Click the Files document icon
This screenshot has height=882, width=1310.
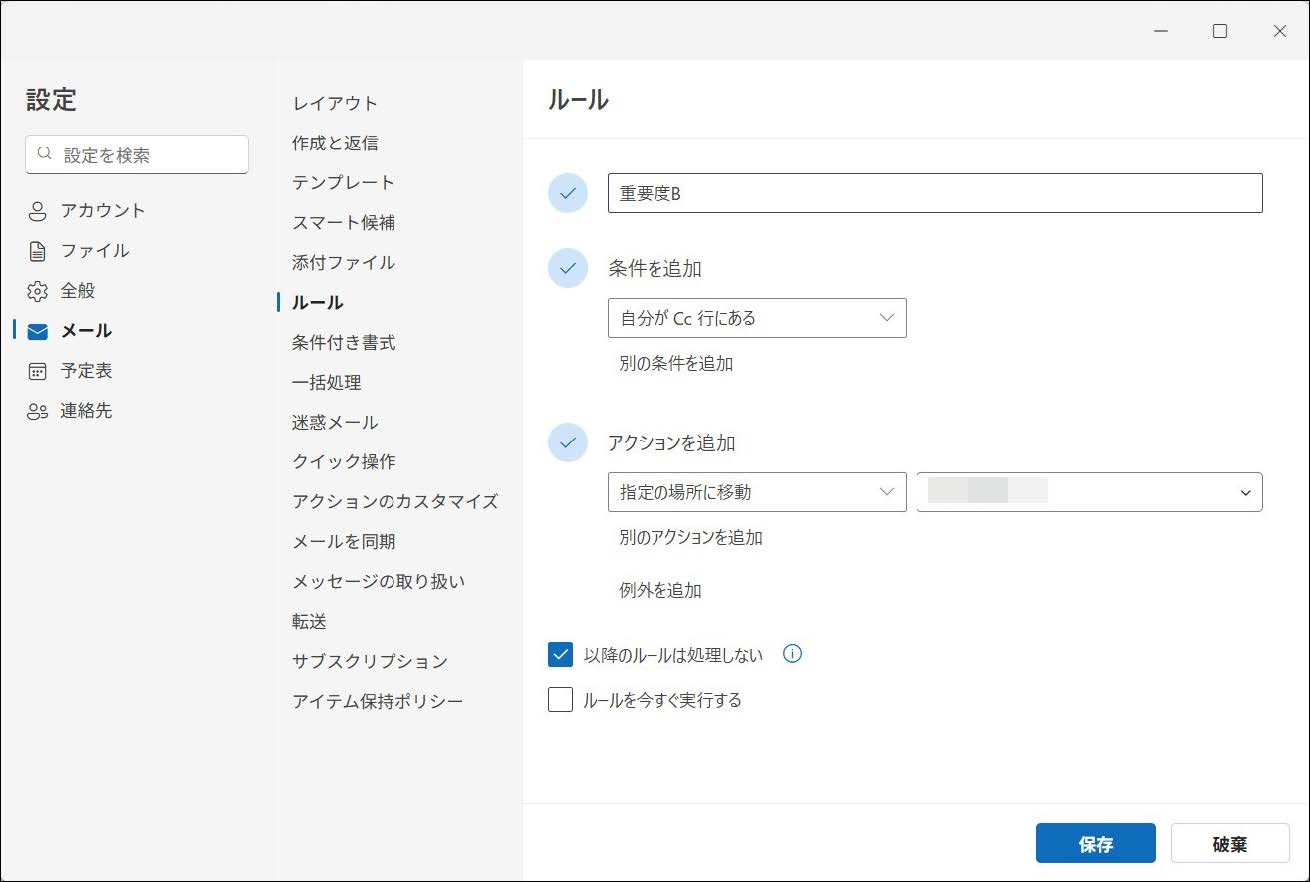pos(38,251)
